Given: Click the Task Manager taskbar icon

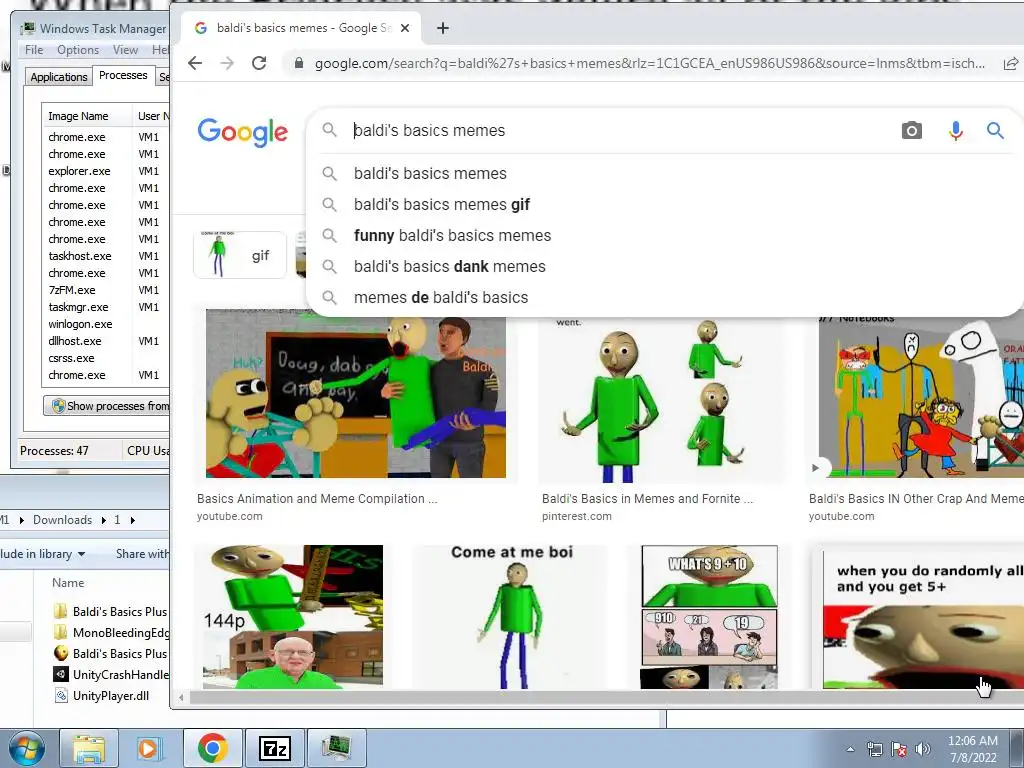Looking at the screenshot, I should (x=336, y=748).
